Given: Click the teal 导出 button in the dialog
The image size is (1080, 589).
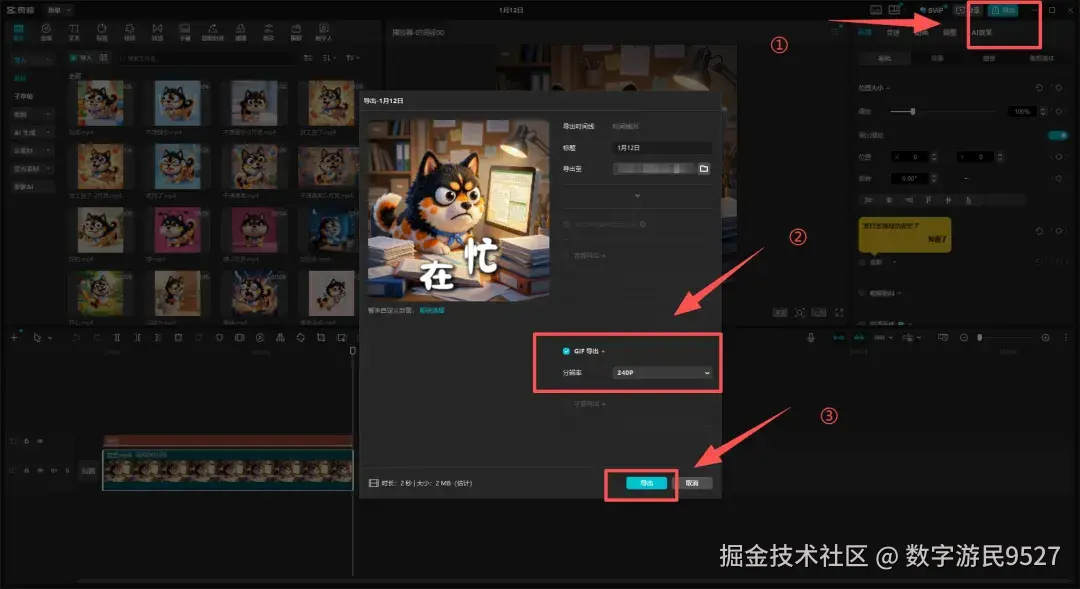Looking at the screenshot, I should pos(647,483).
